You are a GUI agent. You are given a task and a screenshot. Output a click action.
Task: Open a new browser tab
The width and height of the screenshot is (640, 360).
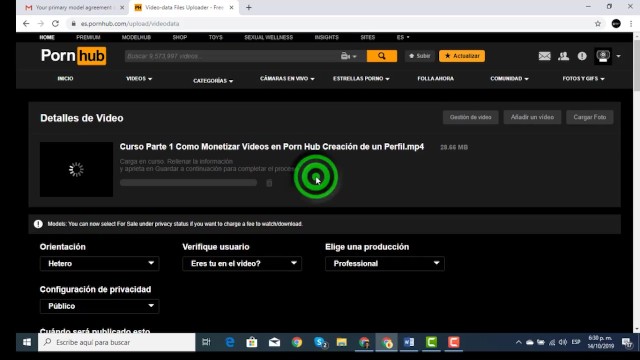pyautogui.click(x=249, y=7)
